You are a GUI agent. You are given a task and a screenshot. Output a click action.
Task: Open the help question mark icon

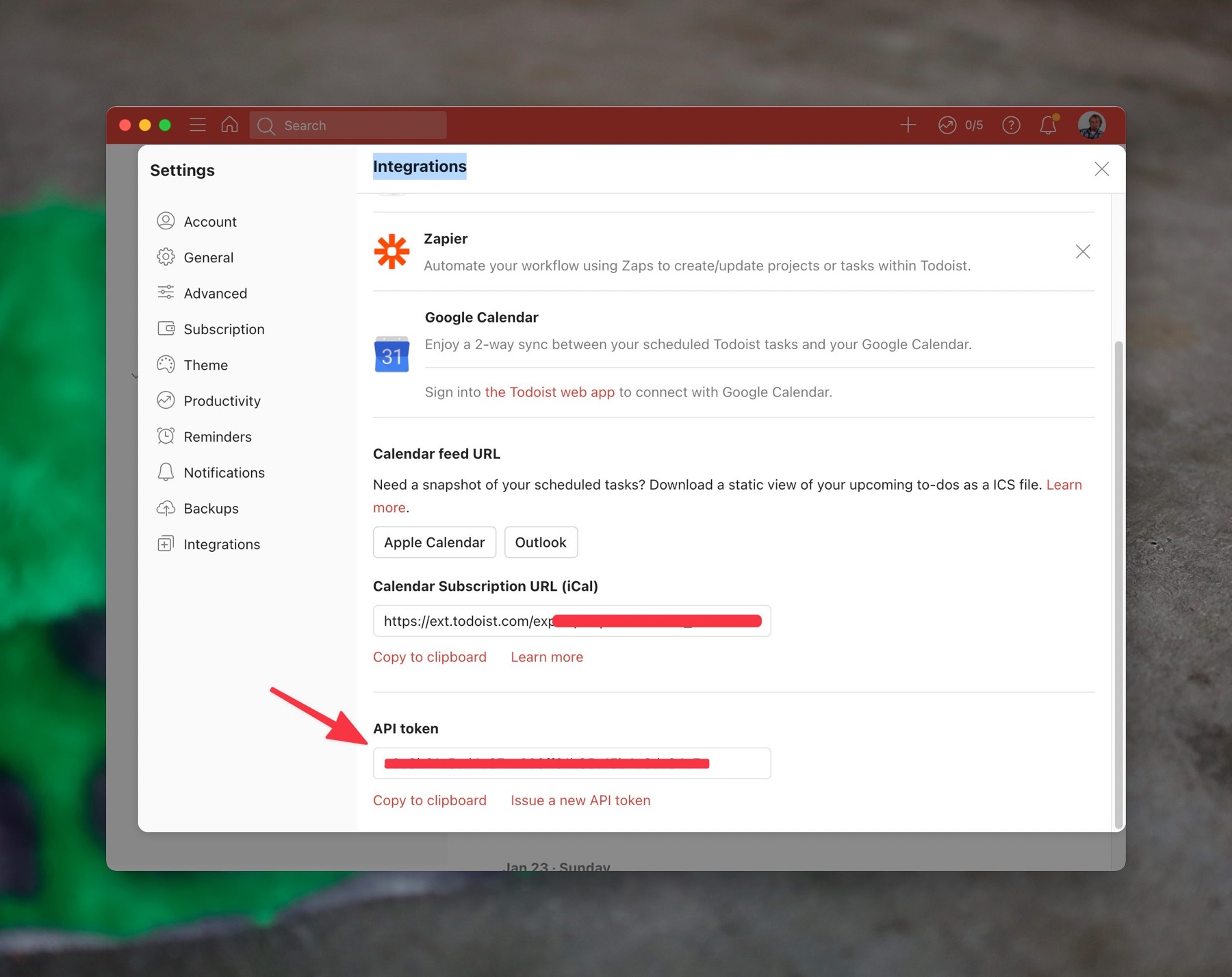pyautogui.click(x=1011, y=125)
